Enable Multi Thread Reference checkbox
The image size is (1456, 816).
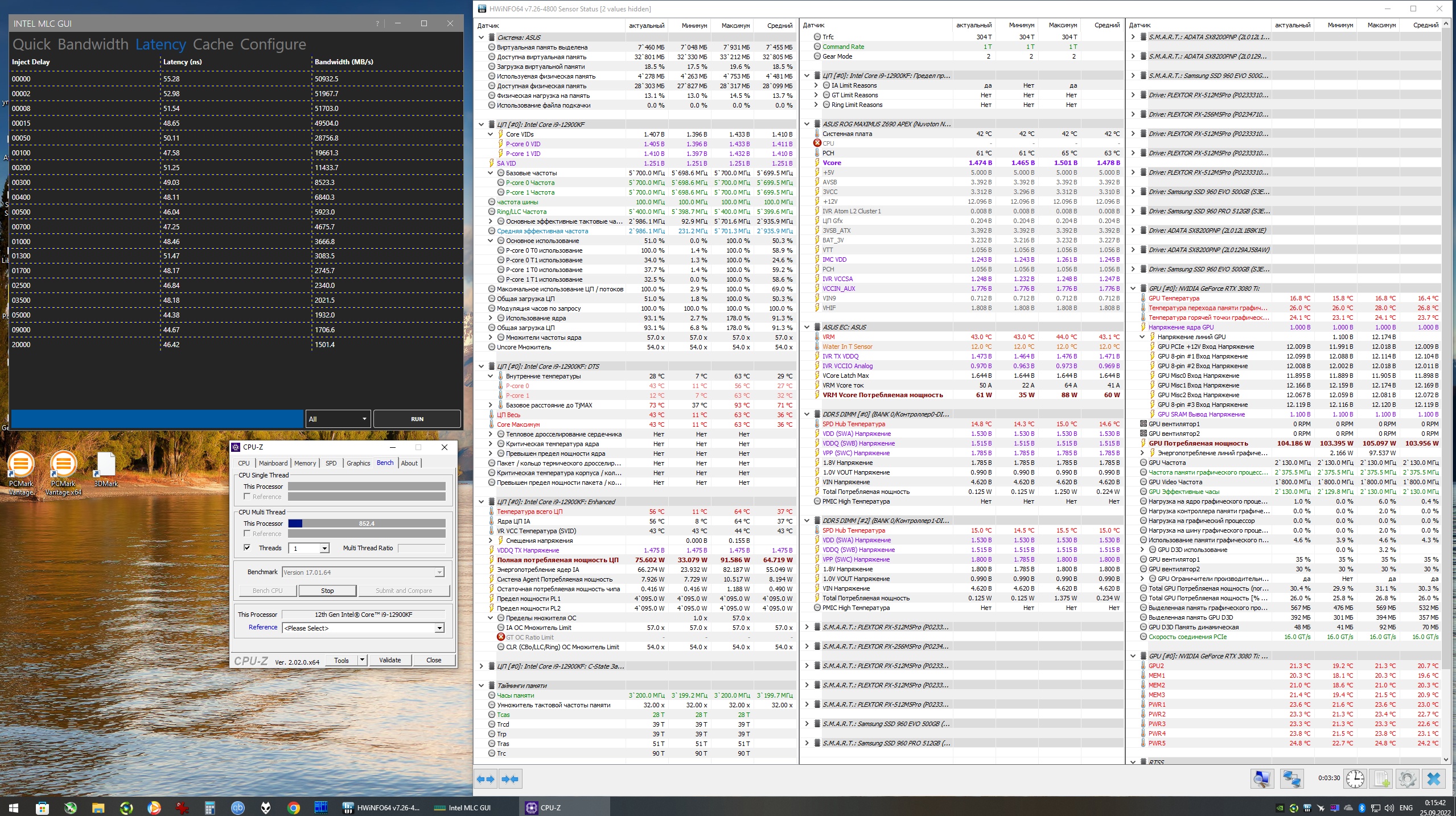click(247, 533)
